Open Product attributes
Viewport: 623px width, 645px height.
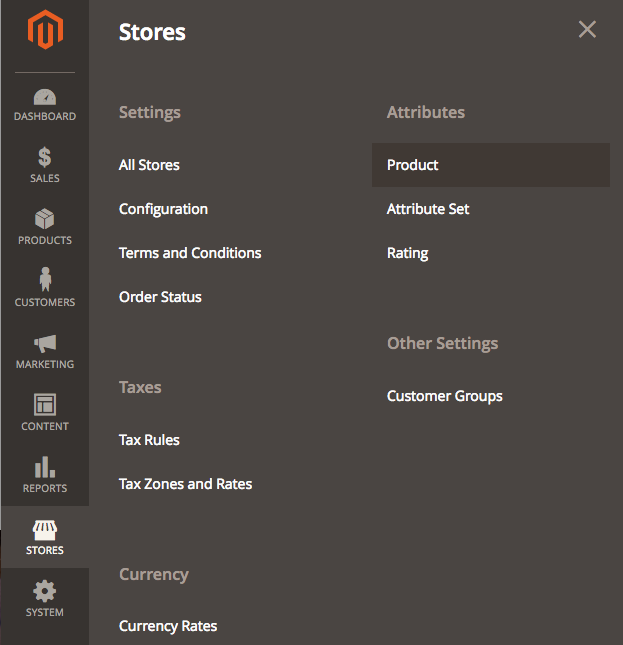tap(491, 165)
